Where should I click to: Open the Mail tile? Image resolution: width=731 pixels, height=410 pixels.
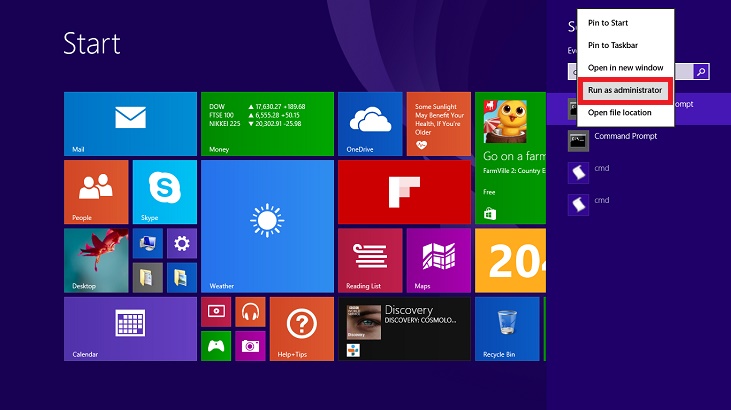coord(130,124)
